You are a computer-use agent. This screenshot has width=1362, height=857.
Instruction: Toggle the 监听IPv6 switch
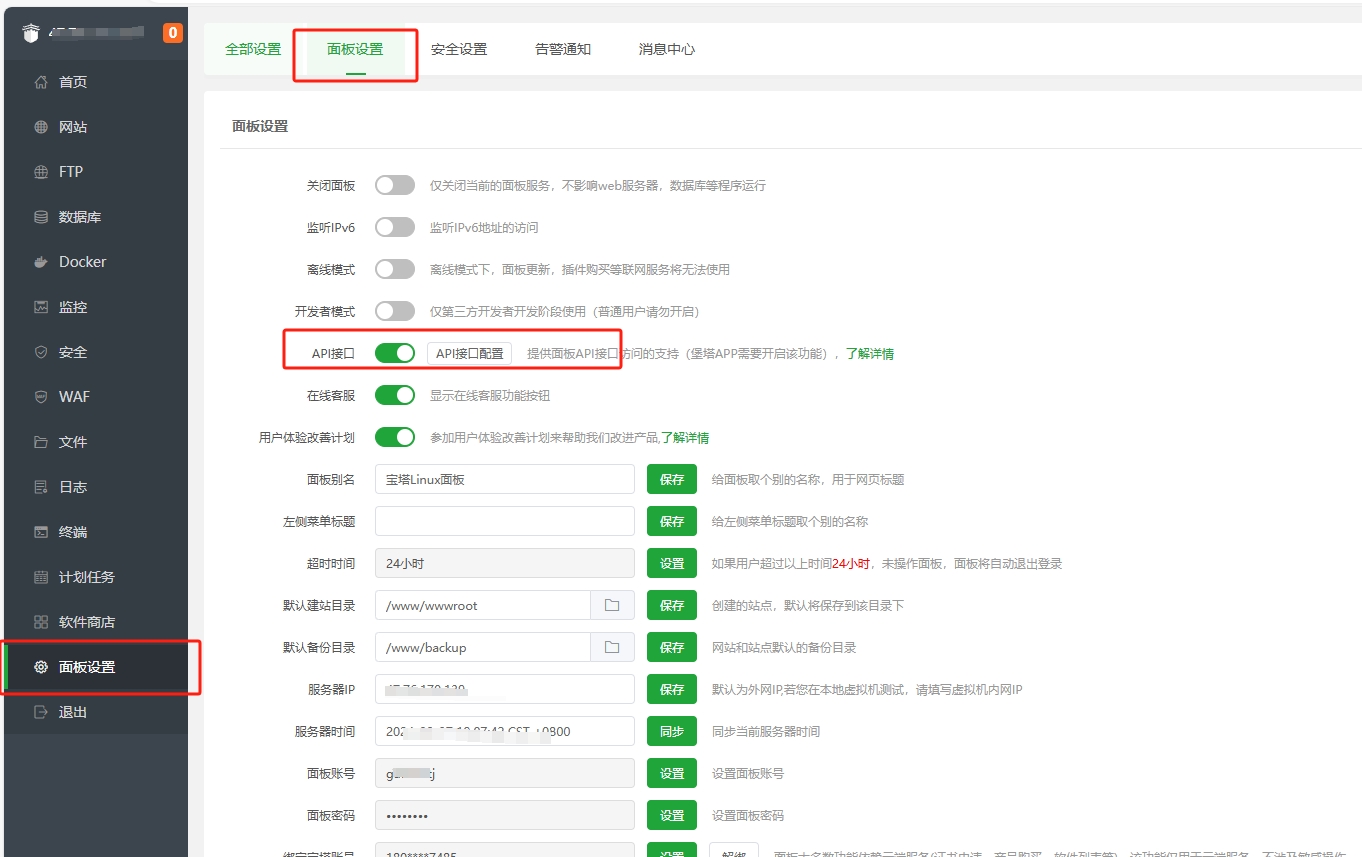(395, 227)
